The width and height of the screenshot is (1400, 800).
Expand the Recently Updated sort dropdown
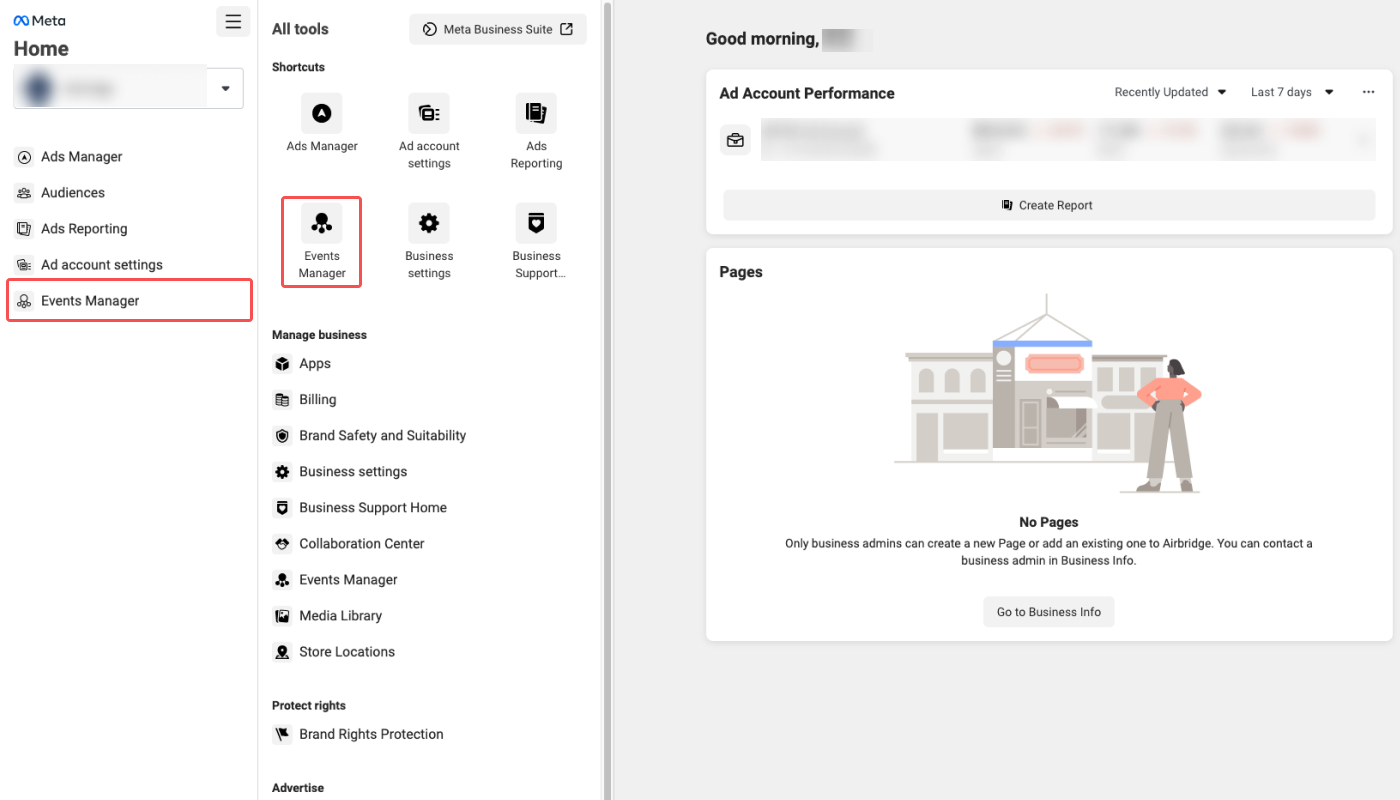click(1170, 92)
